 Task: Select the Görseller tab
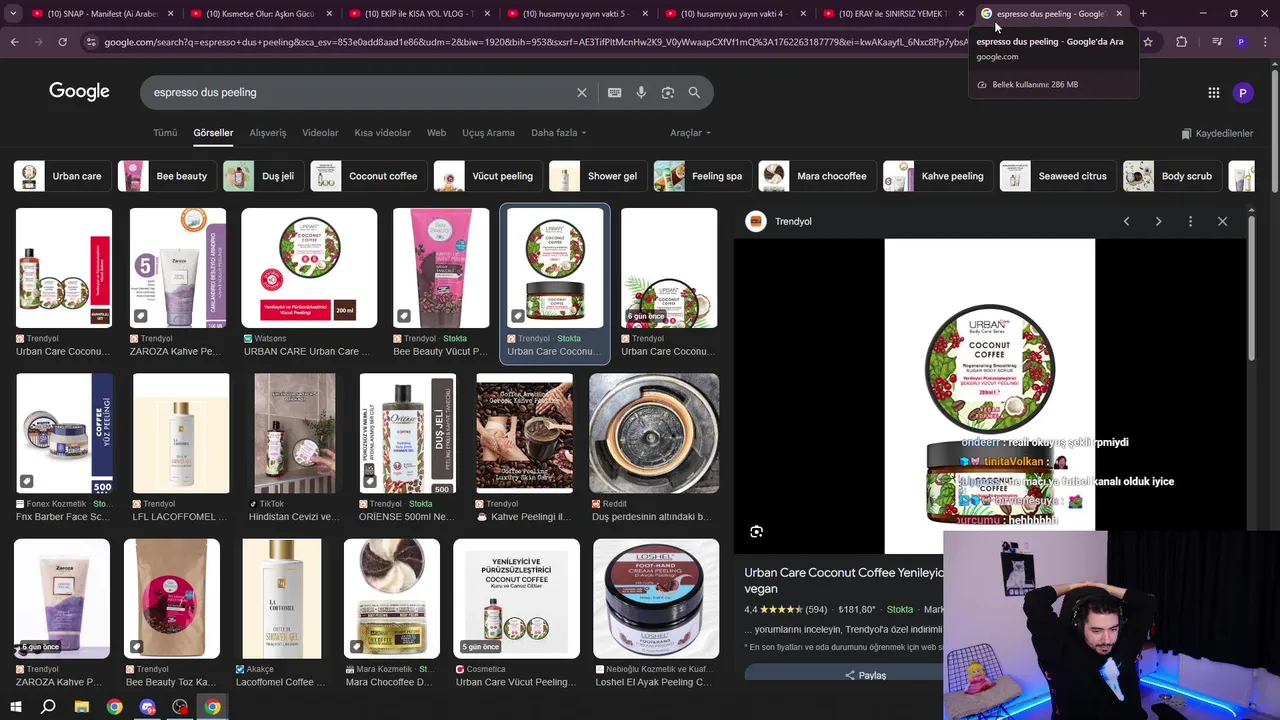[213, 133]
